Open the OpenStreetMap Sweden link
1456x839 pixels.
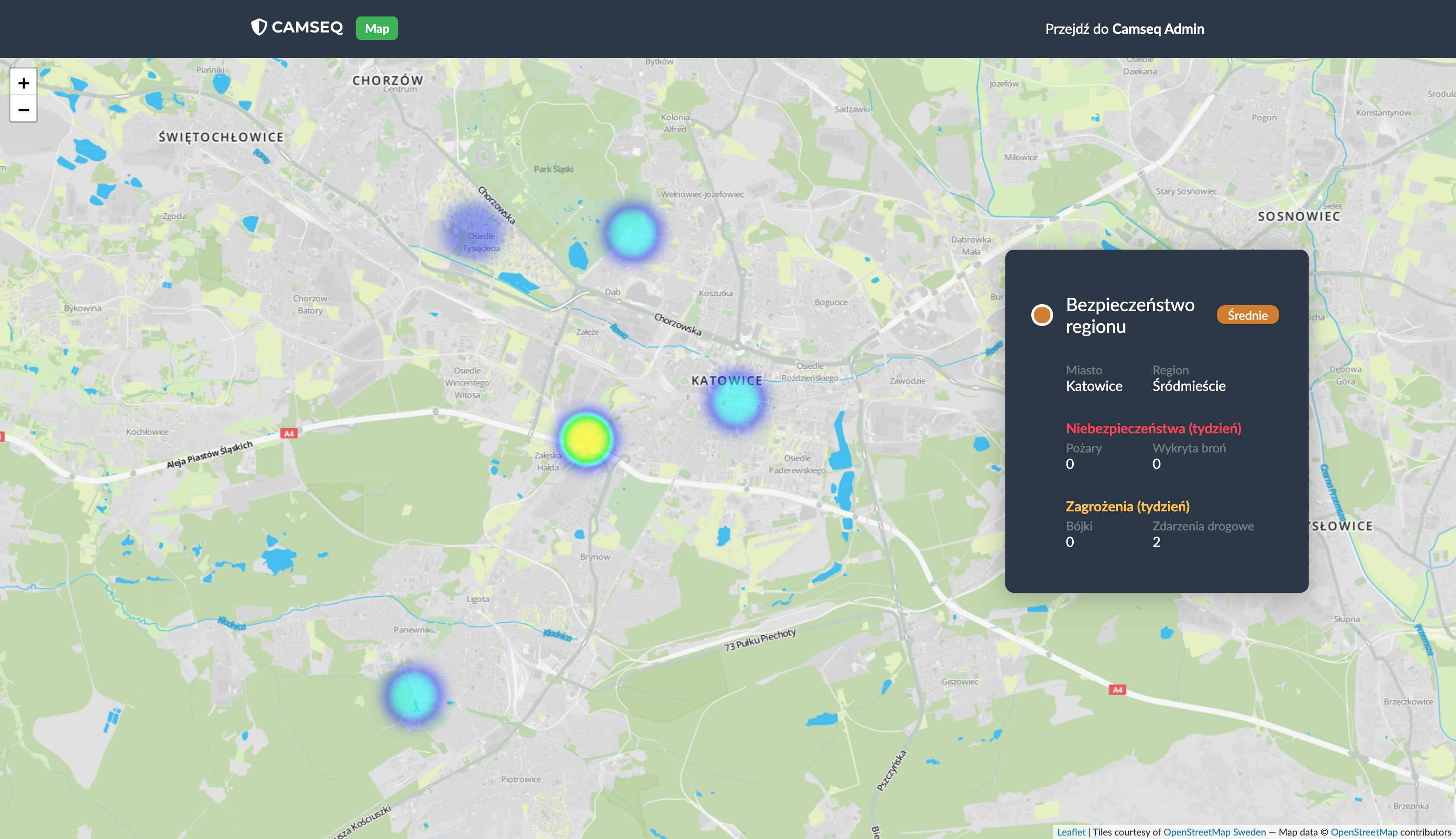[1214, 832]
